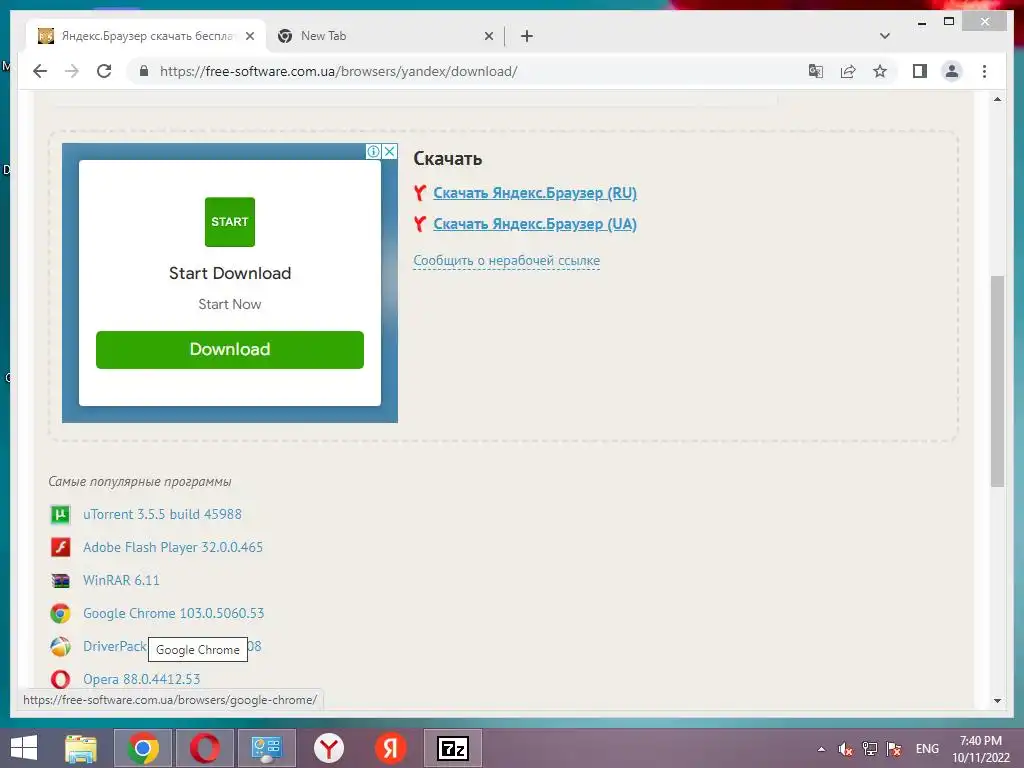Close the Яндекс.Браузер tab

coord(249,36)
